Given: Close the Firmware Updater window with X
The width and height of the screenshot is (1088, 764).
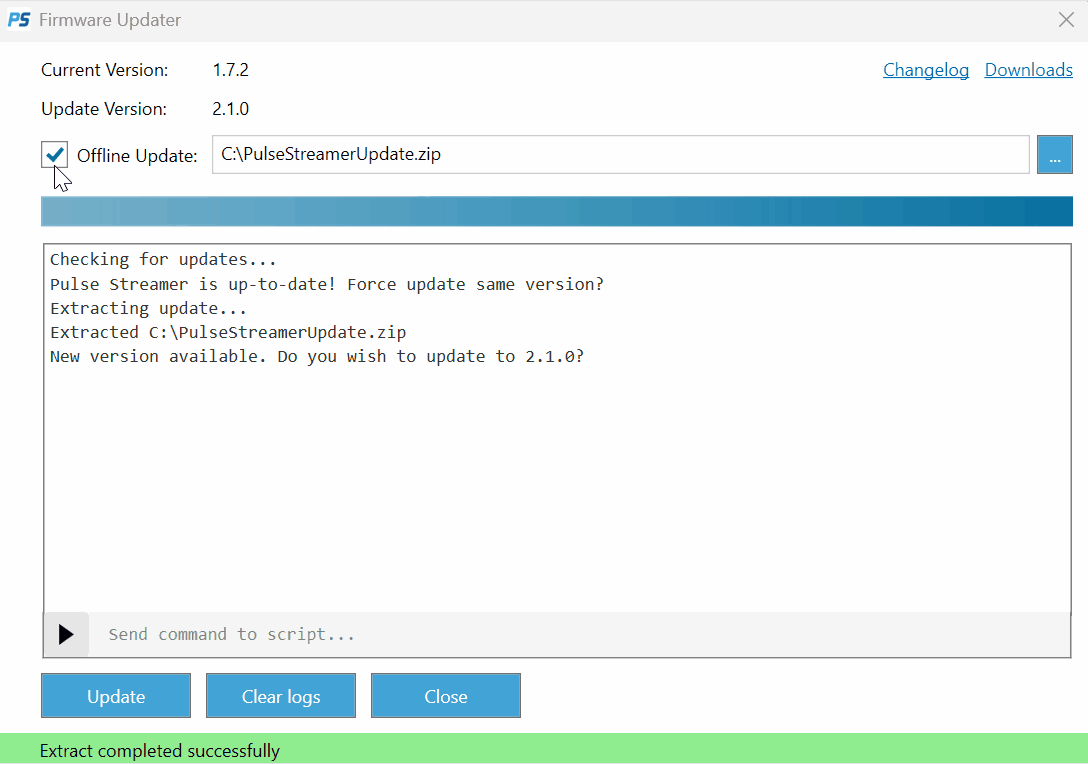Looking at the screenshot, I should pyautogui.click(x=1065, y=20).
